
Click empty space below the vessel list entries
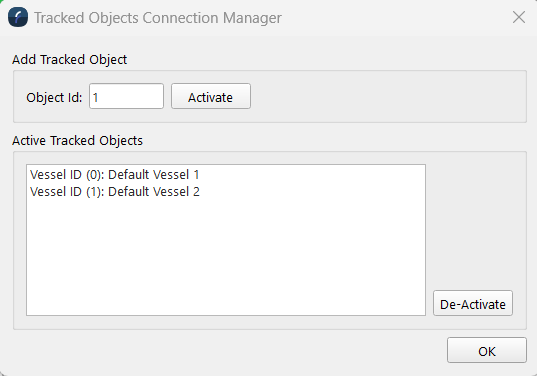[226, 257]
